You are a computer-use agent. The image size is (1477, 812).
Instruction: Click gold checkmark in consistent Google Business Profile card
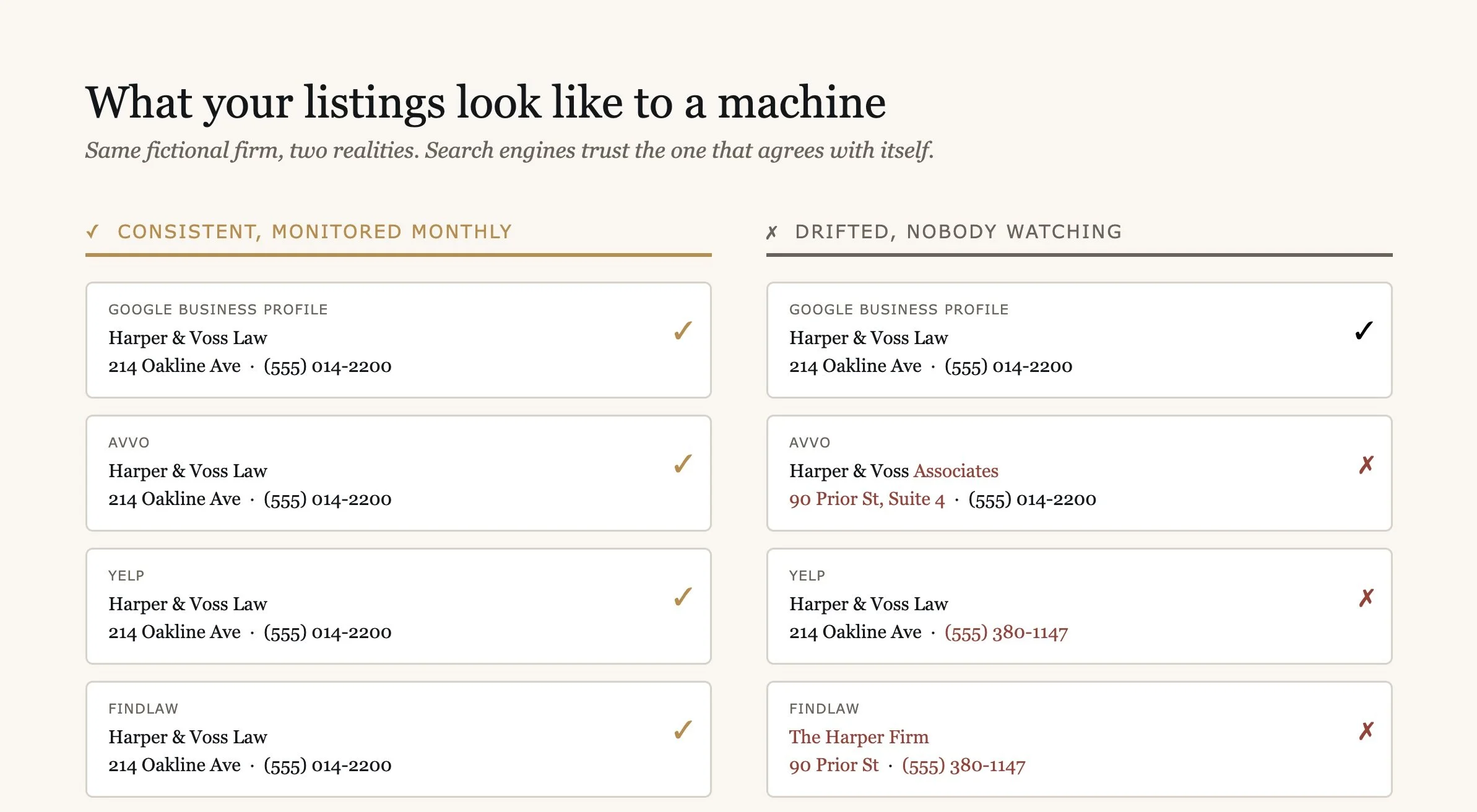tap(683, 331)
